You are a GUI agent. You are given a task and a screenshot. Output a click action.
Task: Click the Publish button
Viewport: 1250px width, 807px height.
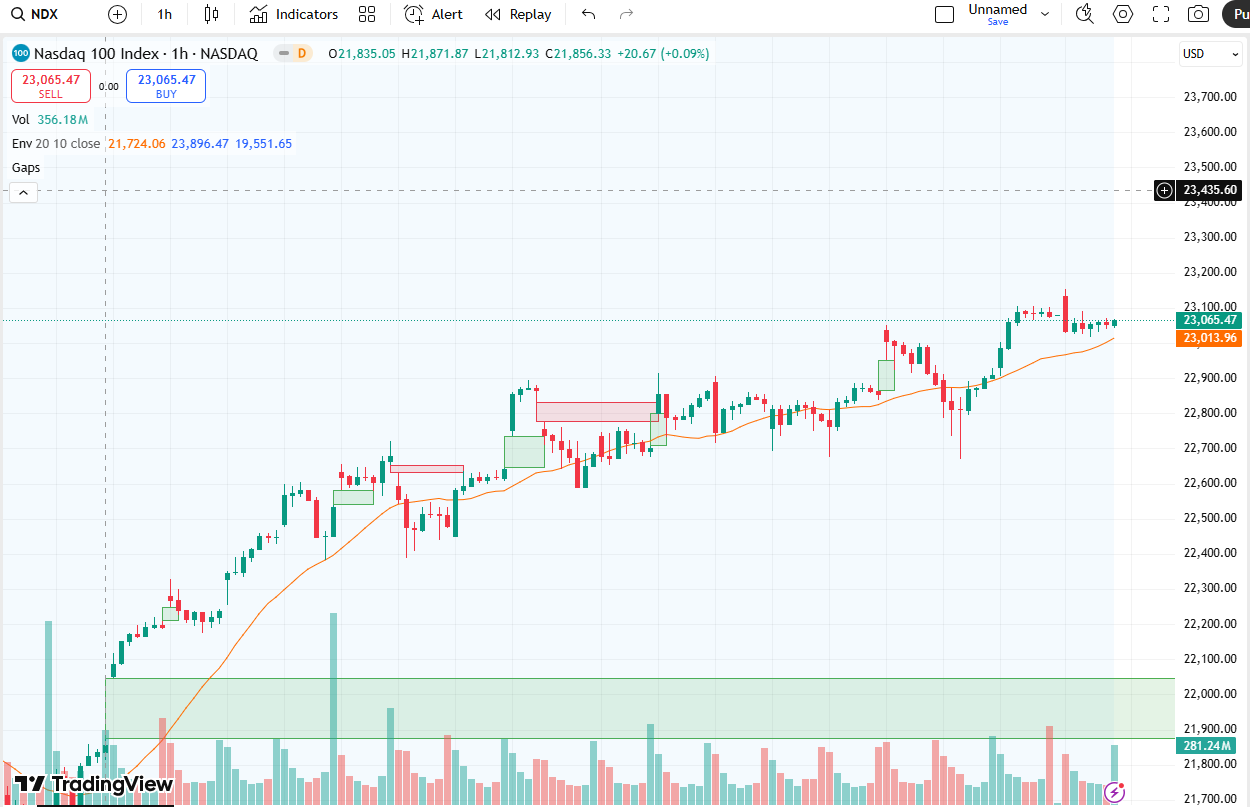point(1236,14)
